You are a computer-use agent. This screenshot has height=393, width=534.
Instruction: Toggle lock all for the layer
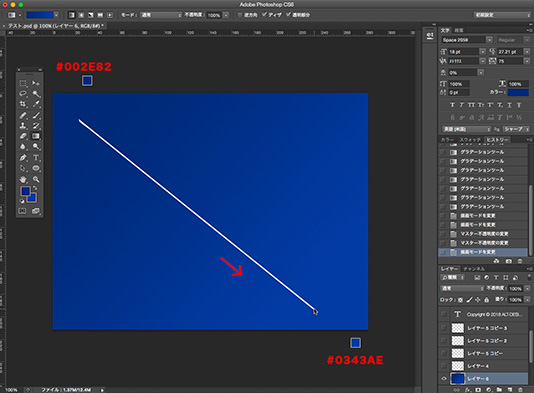coord(487,300)
